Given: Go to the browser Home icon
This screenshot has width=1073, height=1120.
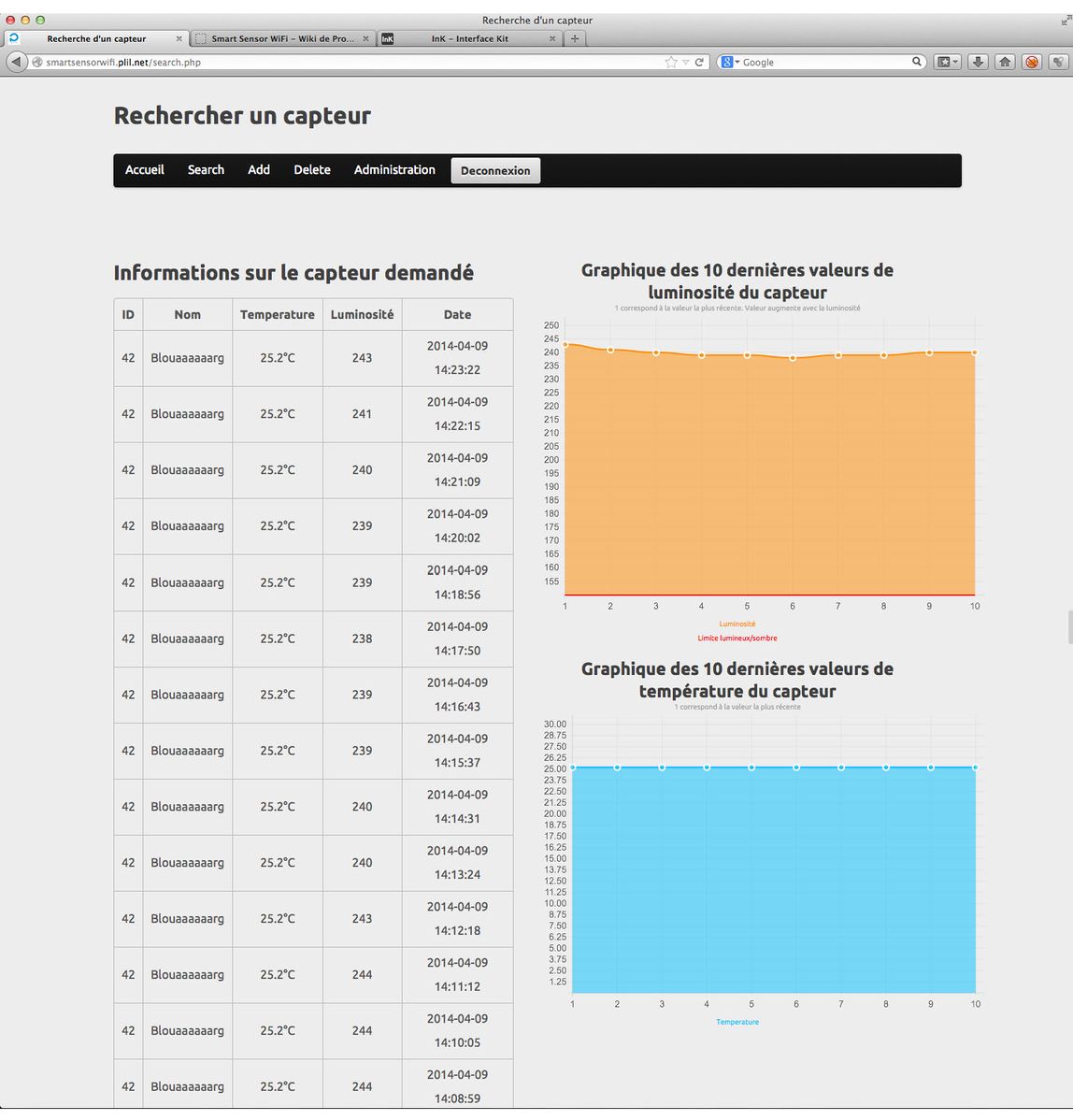Looking at the screenshot, I should 1005,62.
